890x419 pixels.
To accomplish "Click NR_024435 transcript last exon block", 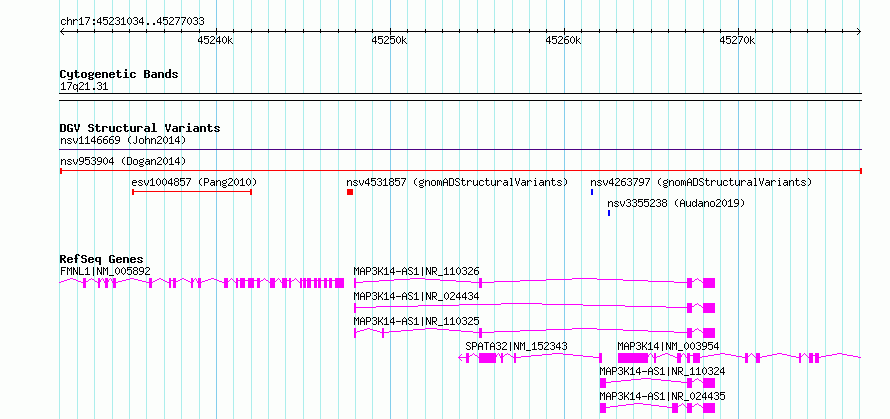I will point(709,408).
